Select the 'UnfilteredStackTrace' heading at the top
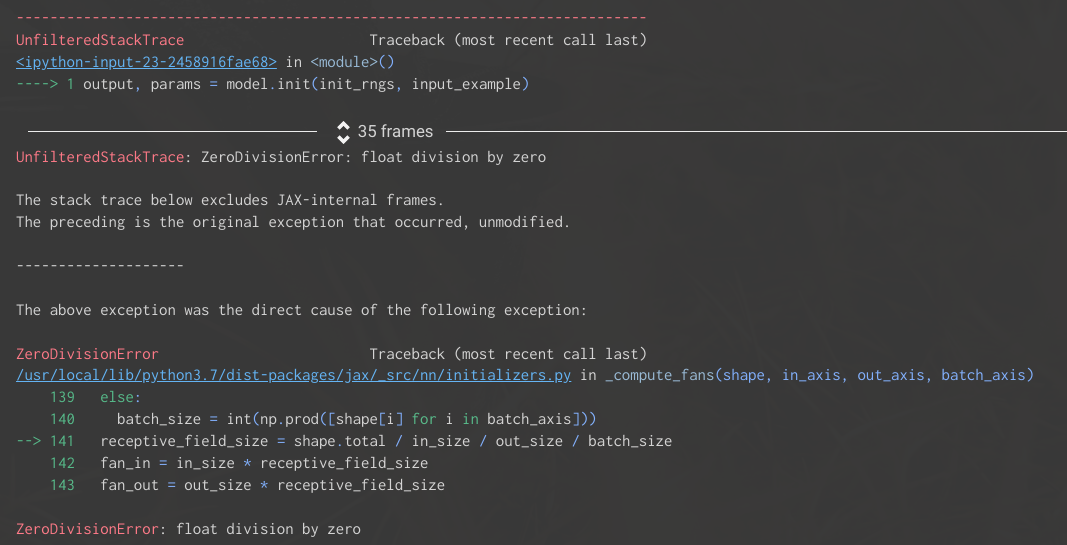This screenshot has width=1067, height=545. (100, 40)
